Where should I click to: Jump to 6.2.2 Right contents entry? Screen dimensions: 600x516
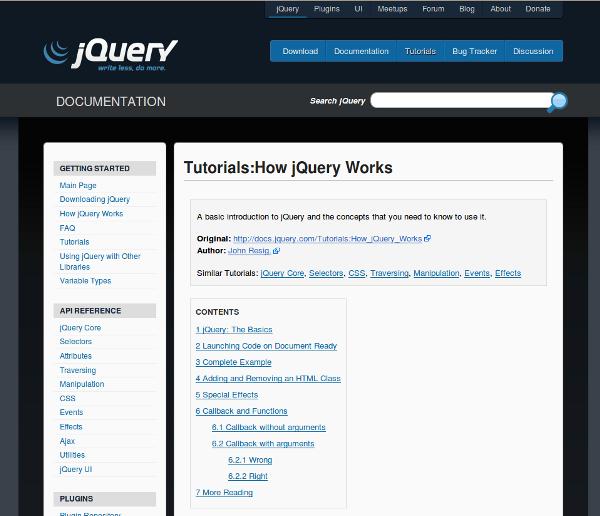click(248, 476)
